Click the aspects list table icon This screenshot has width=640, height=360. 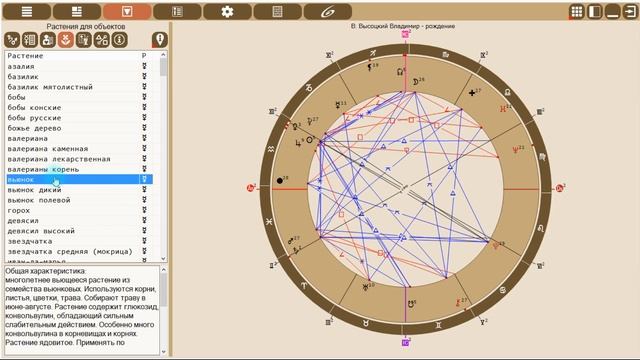coord(30,40)
